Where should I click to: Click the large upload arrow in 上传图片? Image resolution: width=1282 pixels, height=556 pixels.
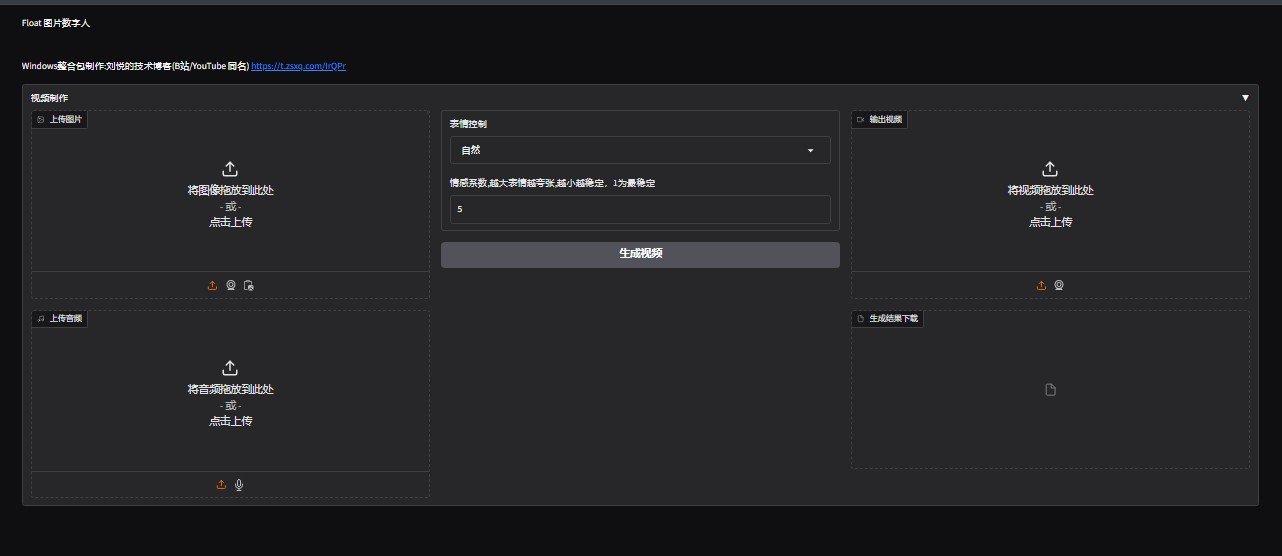point(230,169)
